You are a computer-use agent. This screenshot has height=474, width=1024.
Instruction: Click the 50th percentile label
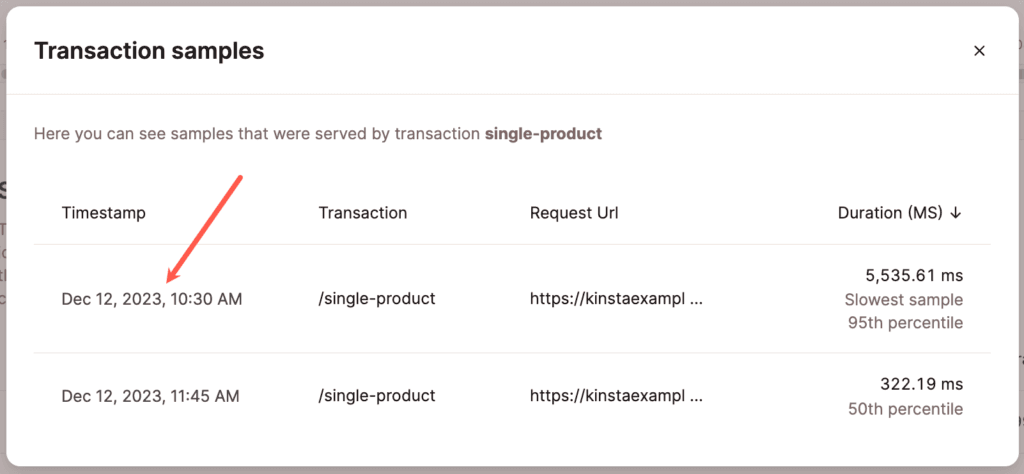[x=903, y=409]
